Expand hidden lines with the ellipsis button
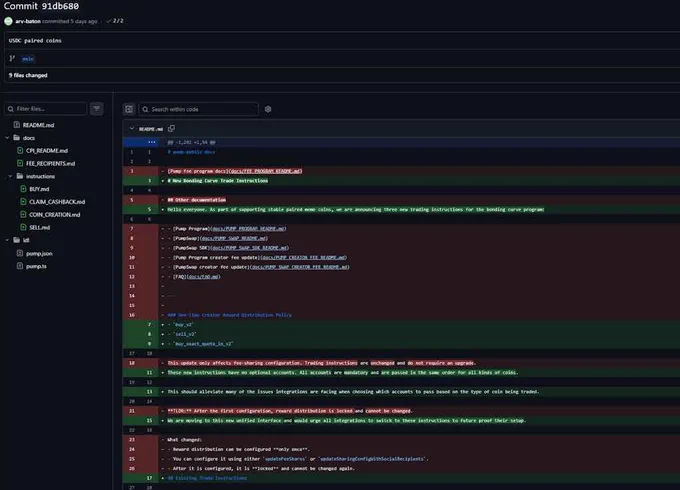Viewport: 680px width, 490px height. [x=151, y=142]
